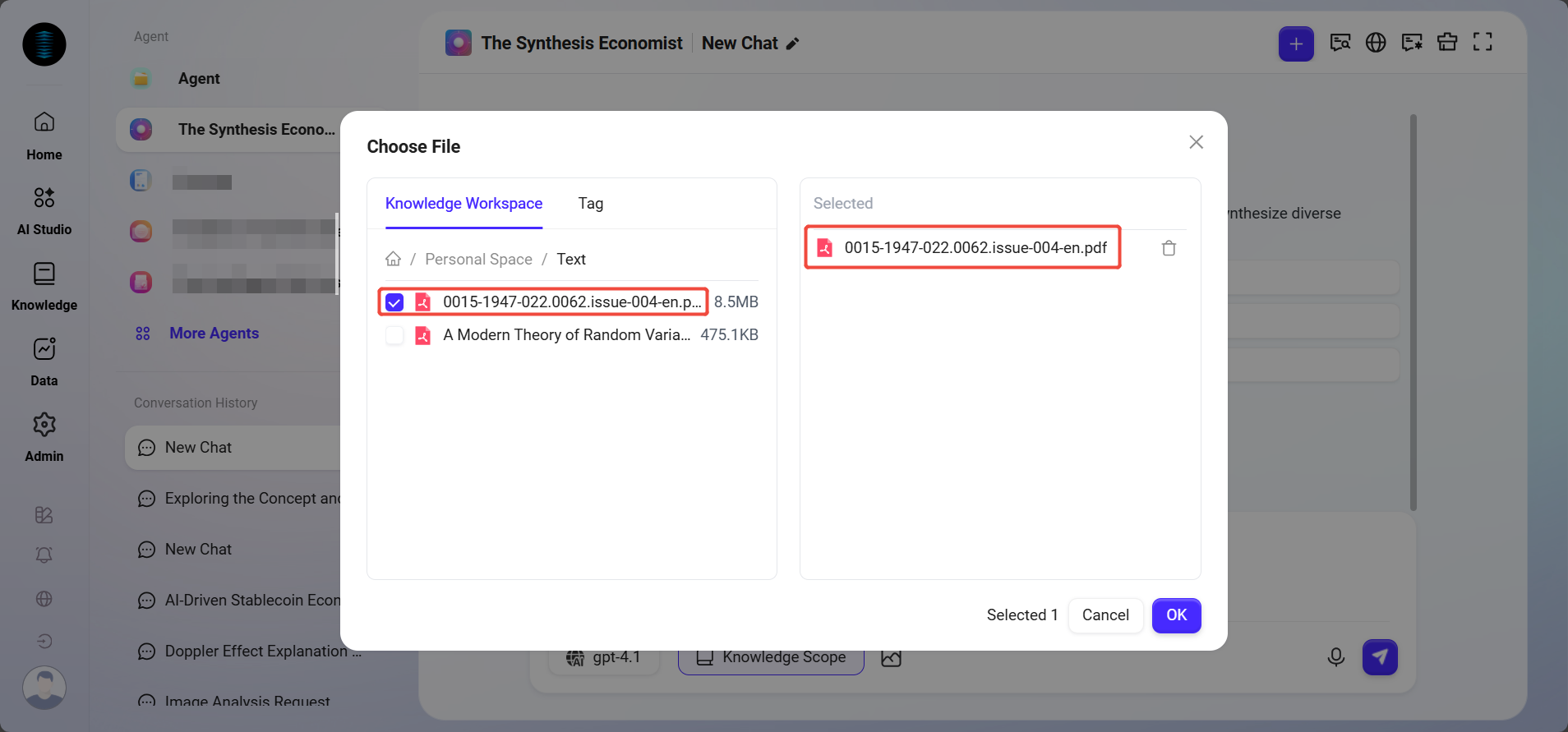Edit chat title with pencil icon
The height and width of the screenshot is (732, 1568).
[x=792, y=44]
